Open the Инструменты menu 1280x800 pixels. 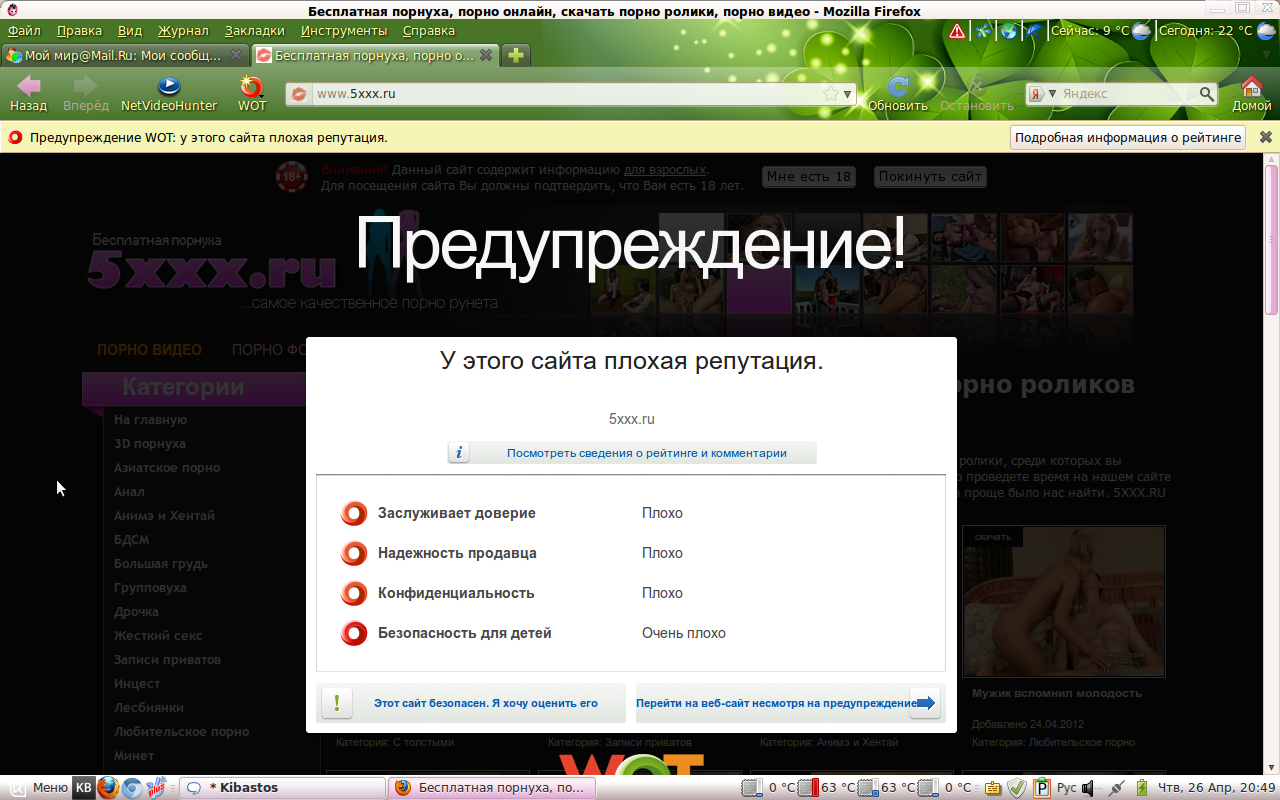[344, 31]
